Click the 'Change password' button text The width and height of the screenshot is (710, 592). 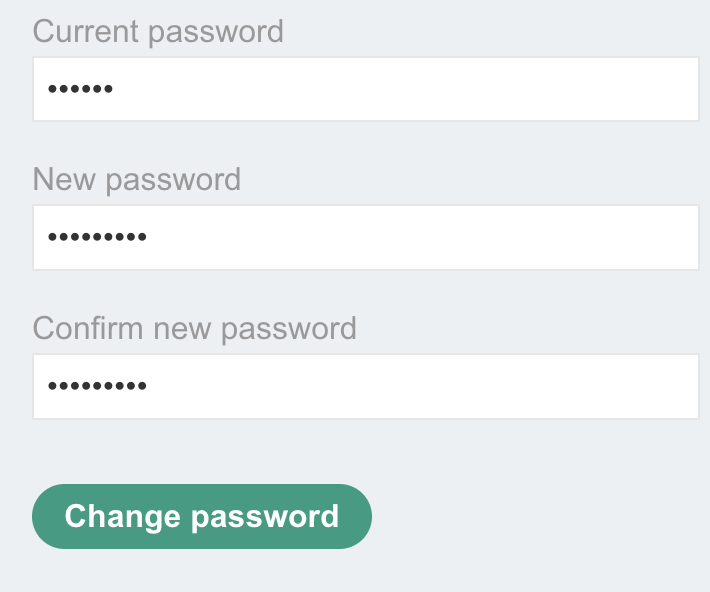202,517
